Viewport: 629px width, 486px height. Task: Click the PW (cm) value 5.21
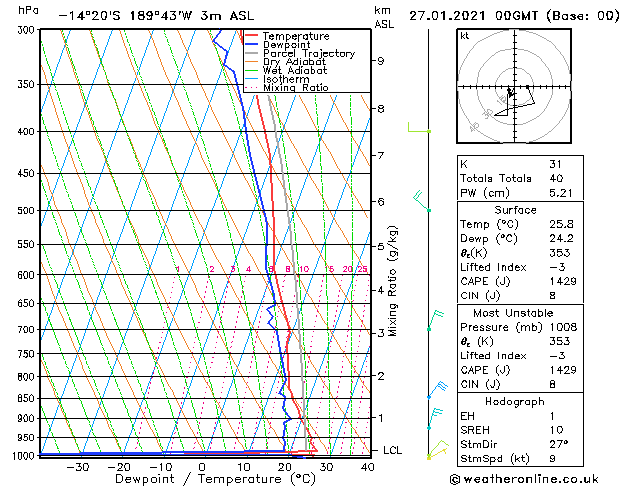pyautogui.click(x=560, y=193)
